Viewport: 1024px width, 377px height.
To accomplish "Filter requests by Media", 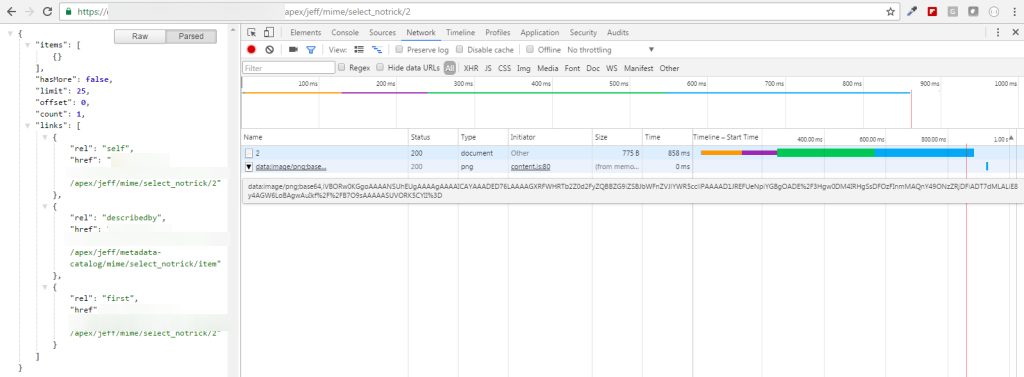I will [x=548, y=68].
